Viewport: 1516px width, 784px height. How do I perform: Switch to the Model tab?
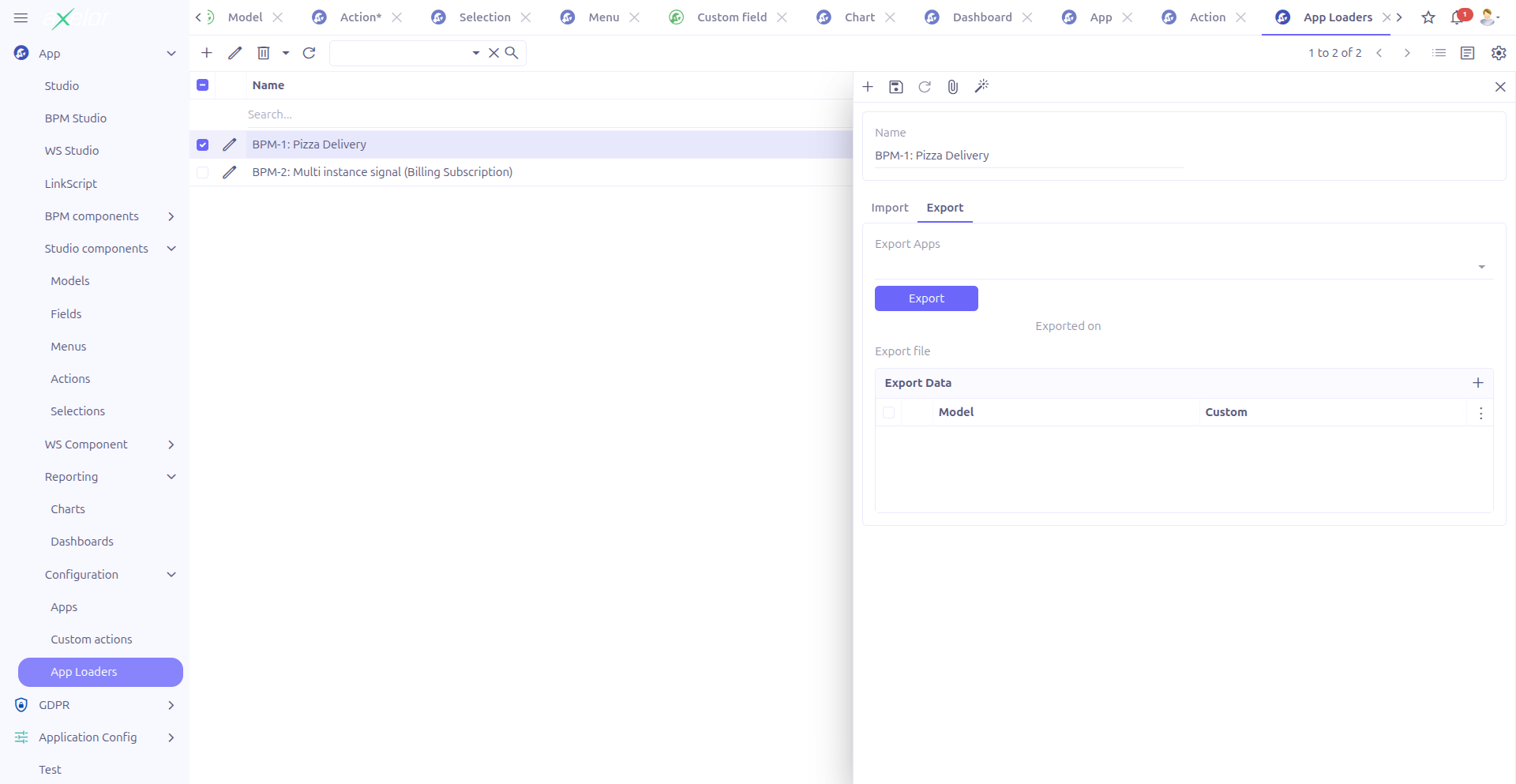(x=245, y=17)
